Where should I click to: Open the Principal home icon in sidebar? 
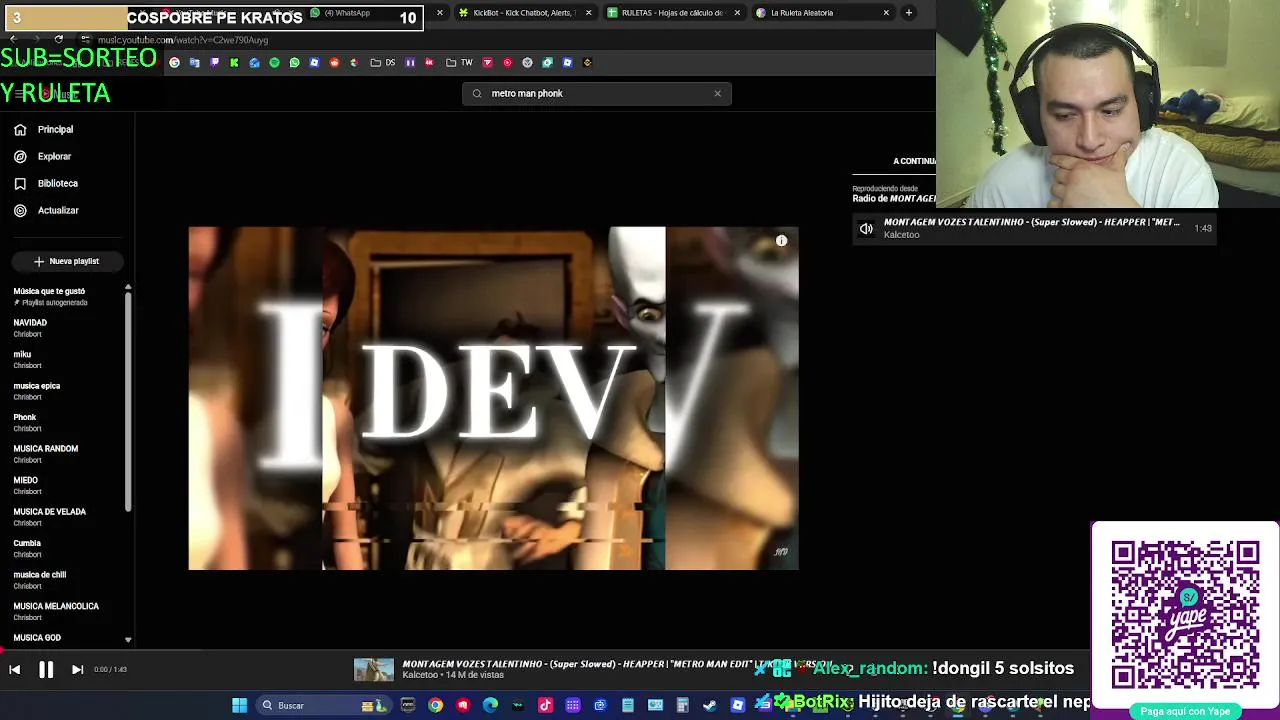[20, 129]
